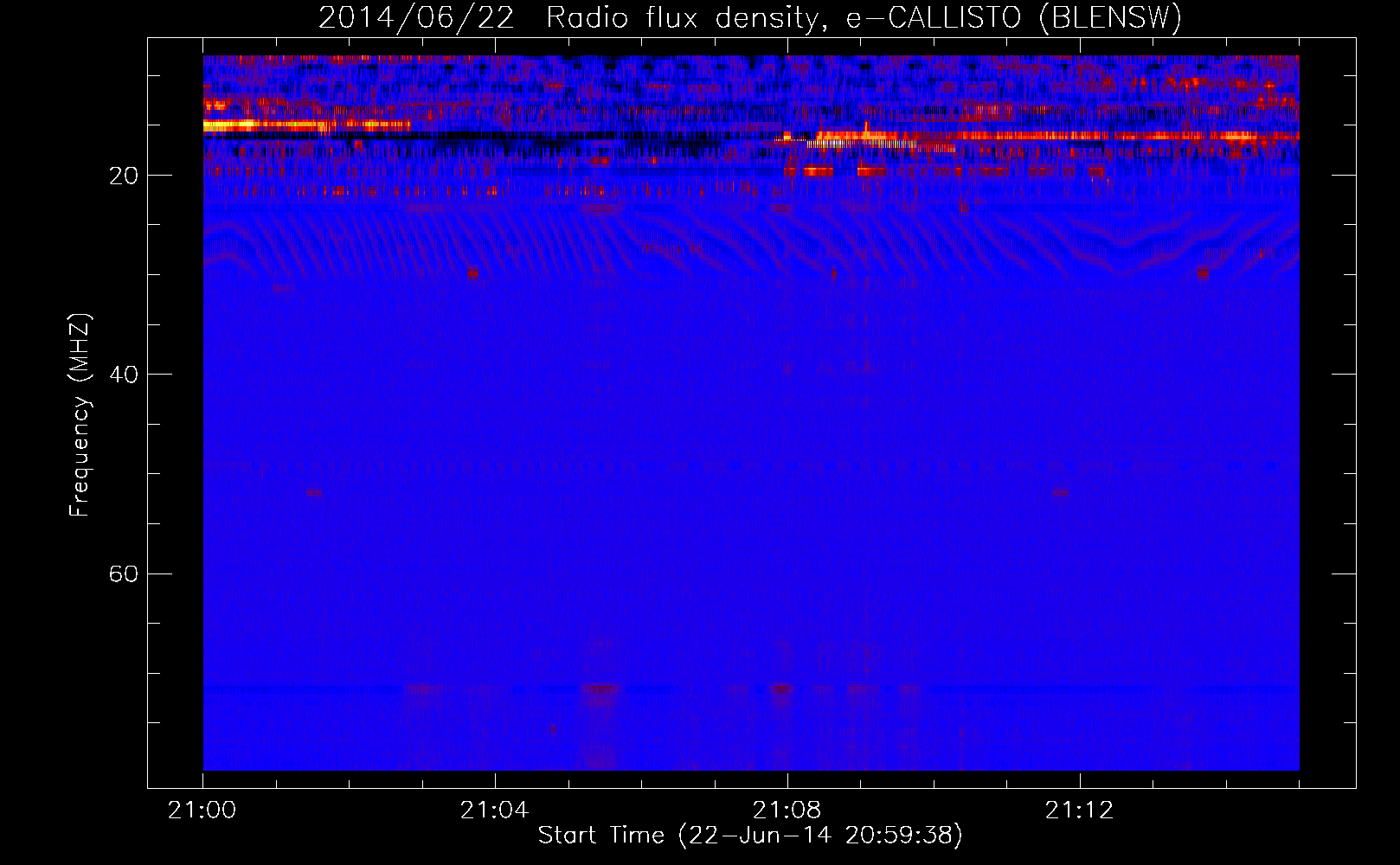Click the 21:00 time tick label

click(x=202, y=811)
